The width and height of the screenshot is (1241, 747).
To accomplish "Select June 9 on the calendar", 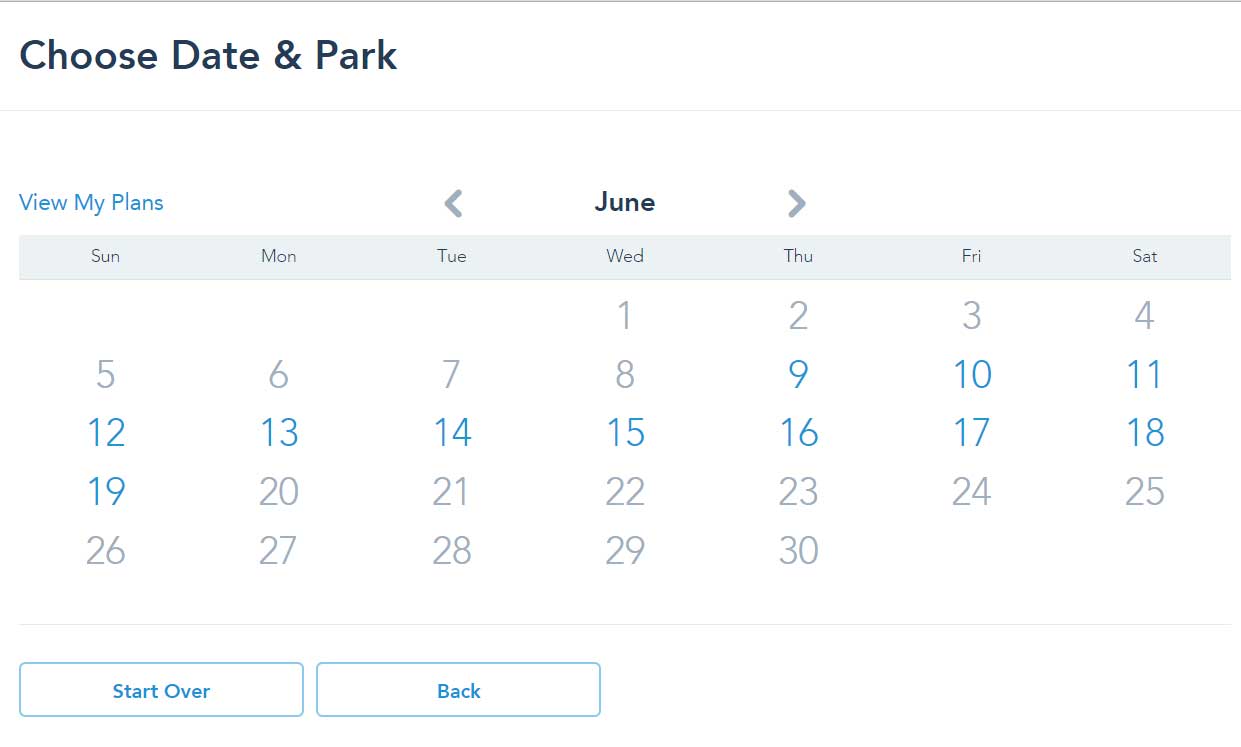I will (798, 375).
